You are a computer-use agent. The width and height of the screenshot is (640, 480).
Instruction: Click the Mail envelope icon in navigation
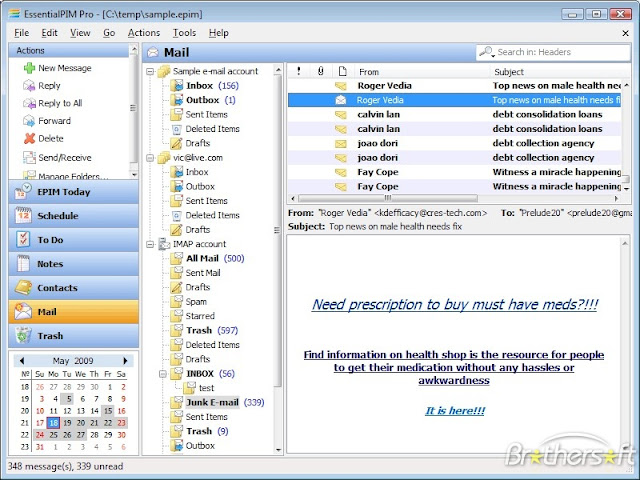click(x=23, y=311)
